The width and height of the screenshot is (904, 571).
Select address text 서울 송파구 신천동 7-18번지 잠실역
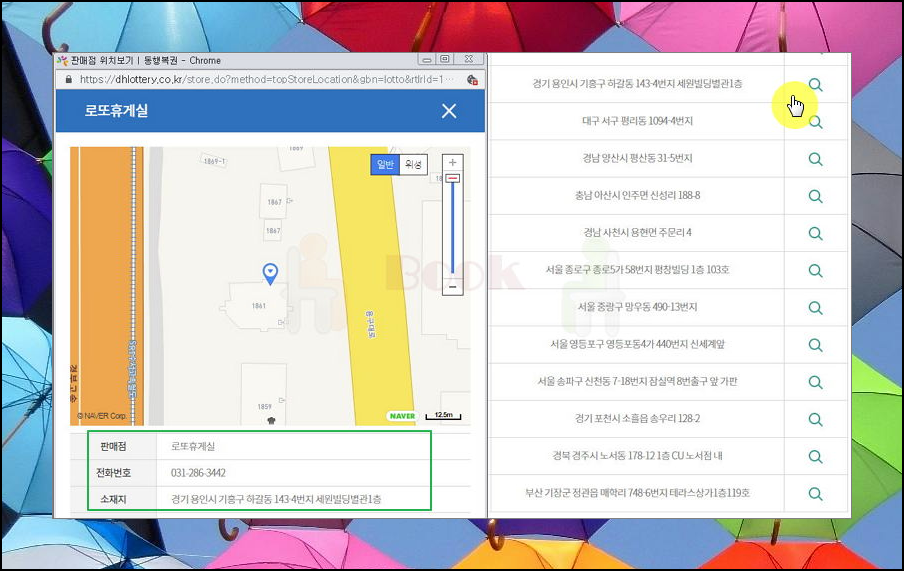tap(637, 381)
